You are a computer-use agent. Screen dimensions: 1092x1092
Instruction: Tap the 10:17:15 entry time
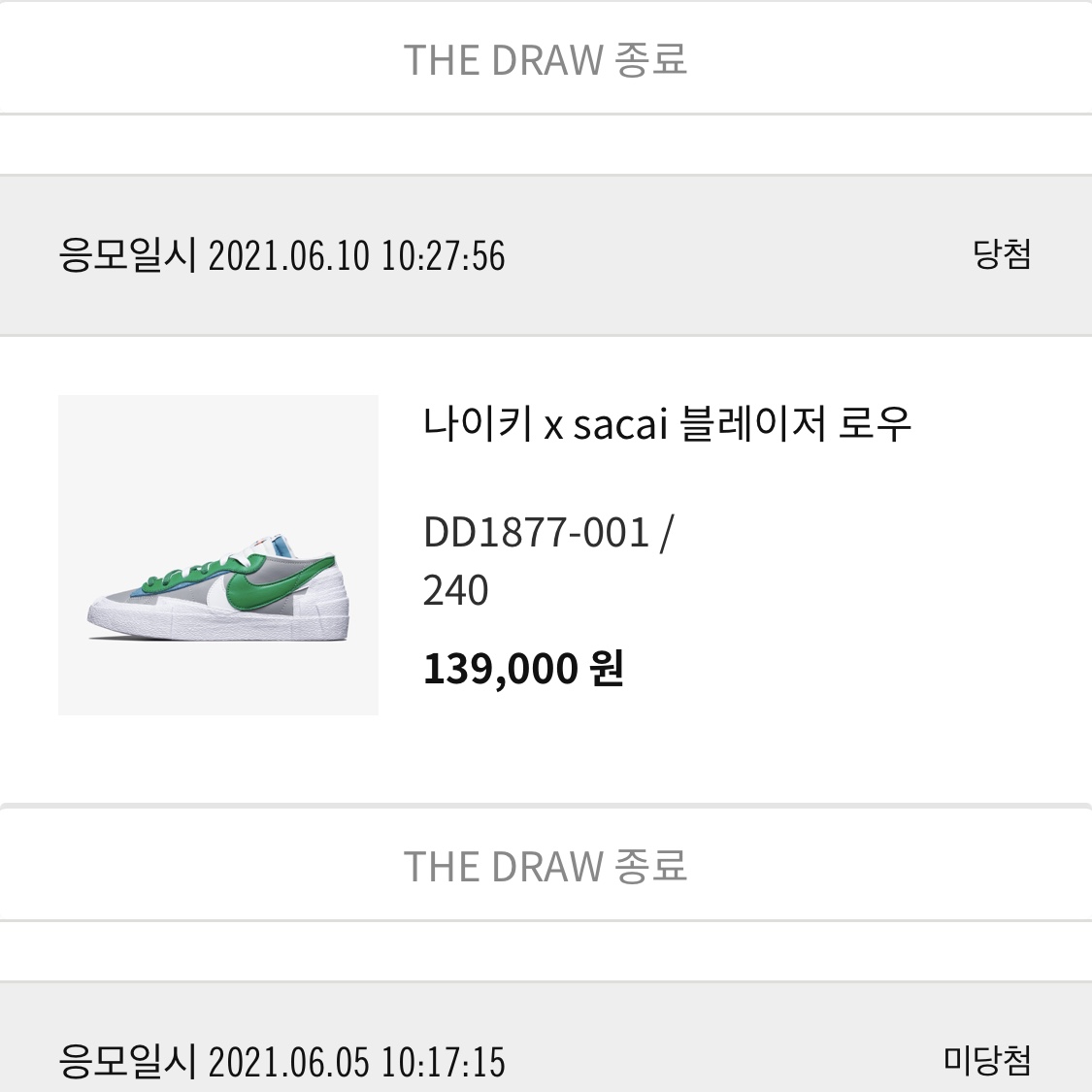(443, 1062)
